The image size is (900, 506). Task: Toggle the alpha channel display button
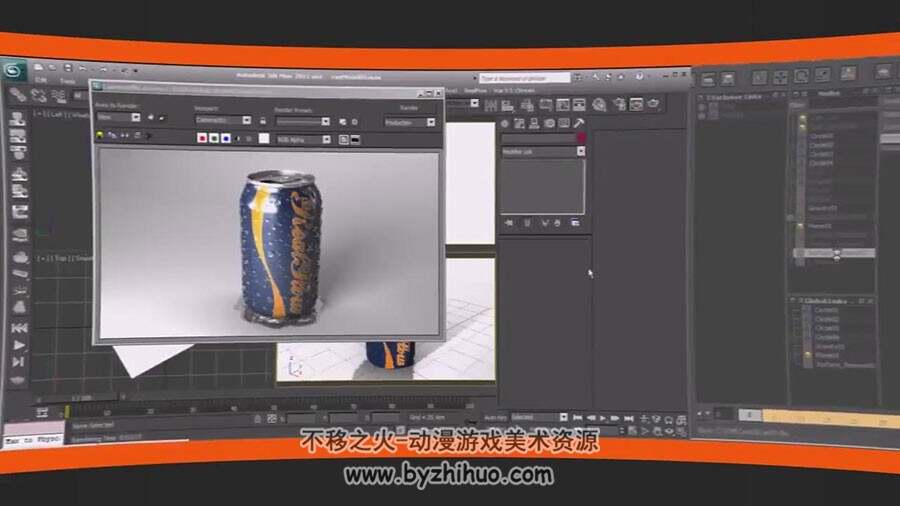[x=238, y=138]
